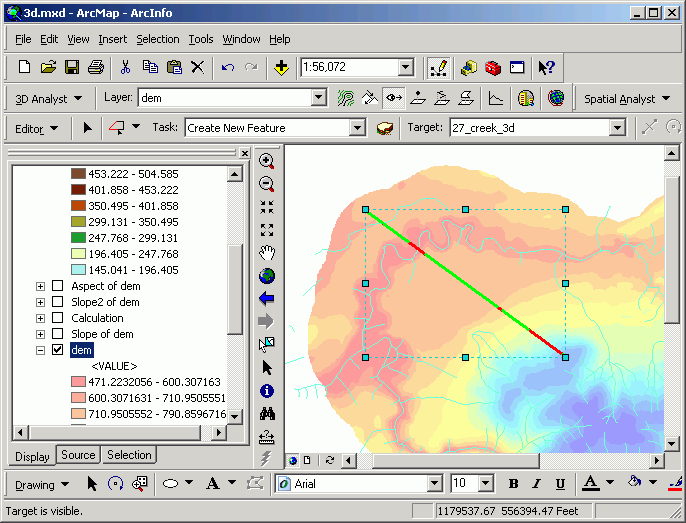Switch to the Source tab
686x523 pixels.
78,455
